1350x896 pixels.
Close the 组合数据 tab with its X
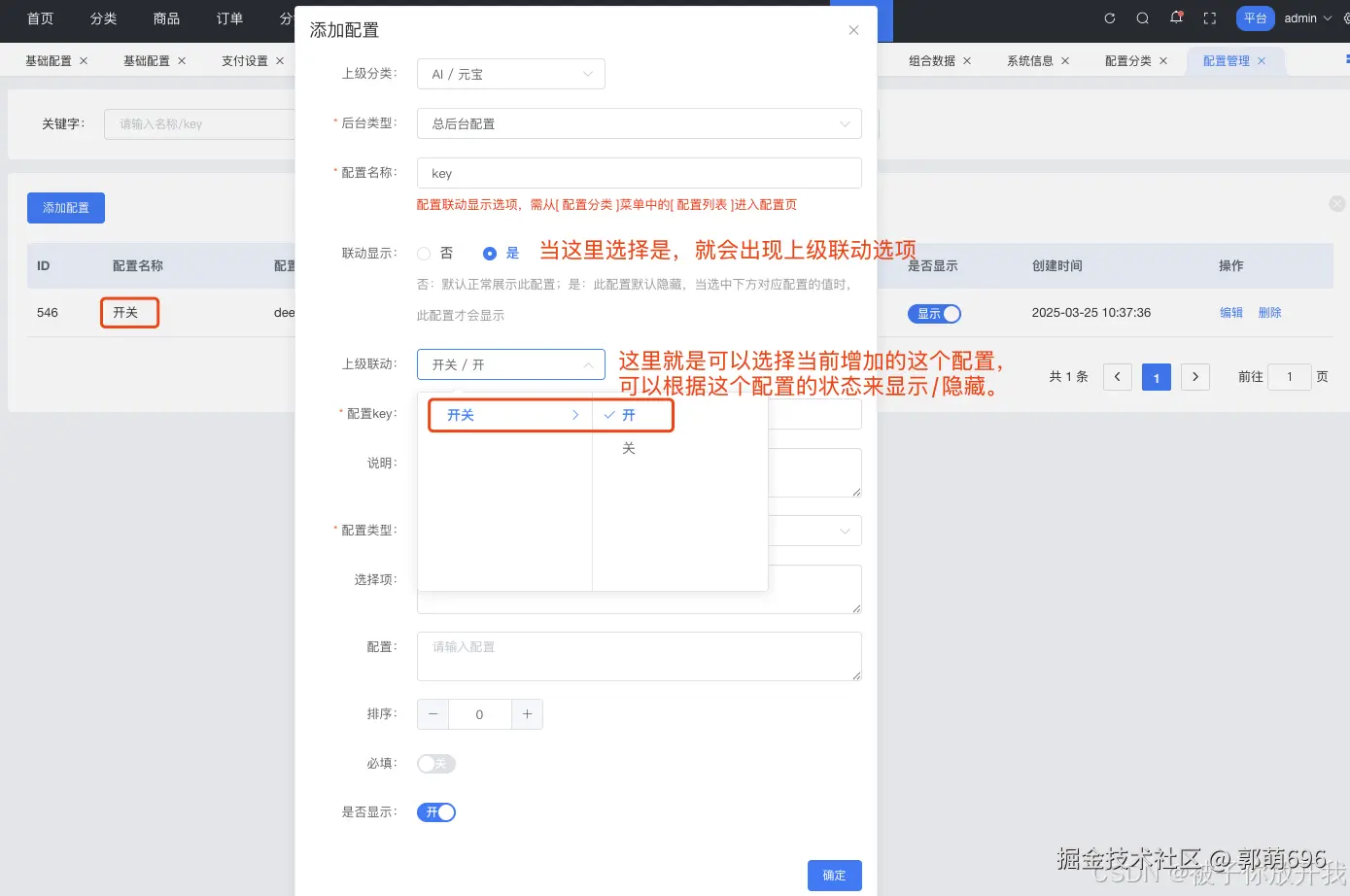967,60
